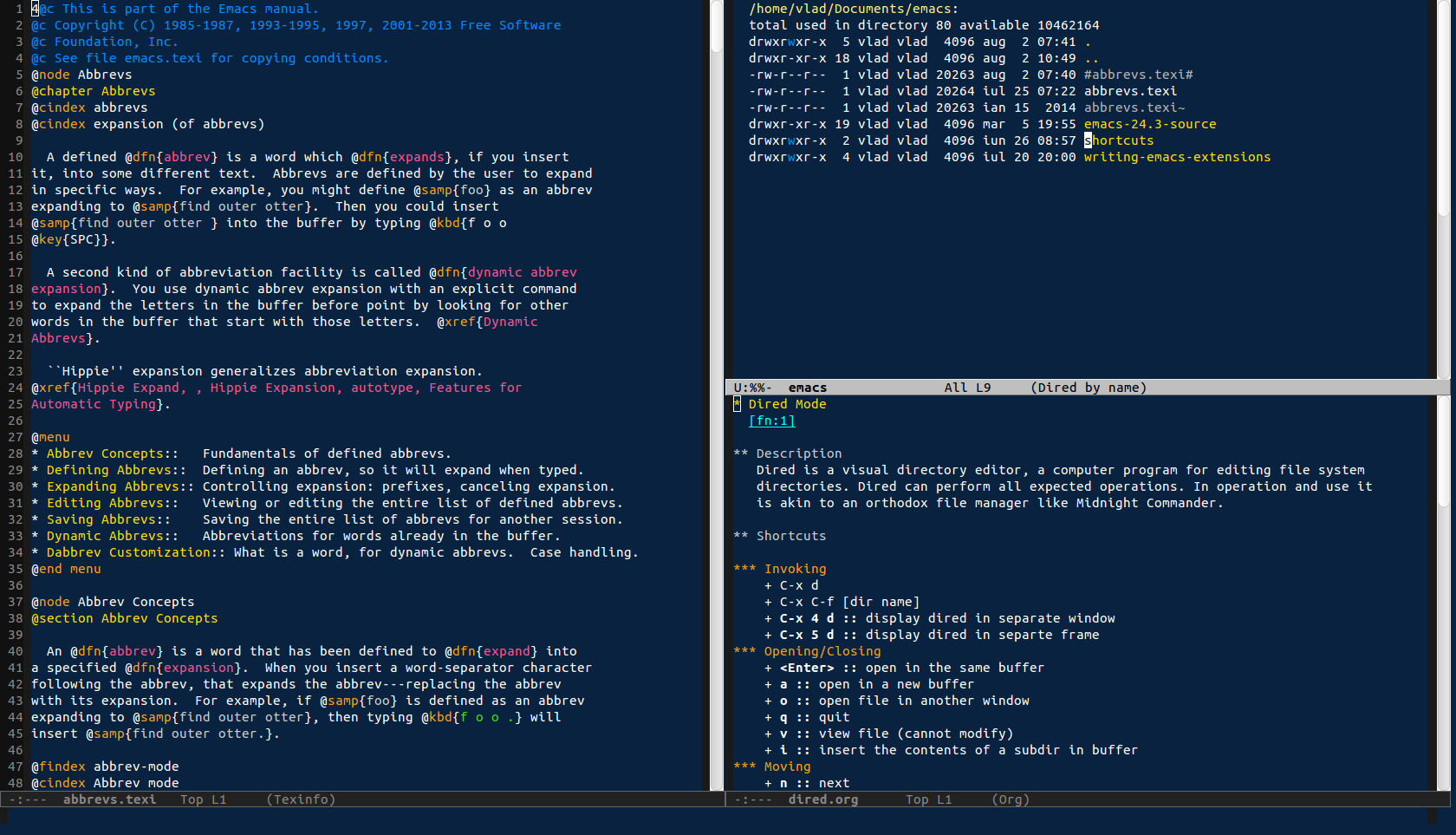Click '@cindex expansion (of abbrevs)' line
1456x835 pixels.
[x=148, y=124]
